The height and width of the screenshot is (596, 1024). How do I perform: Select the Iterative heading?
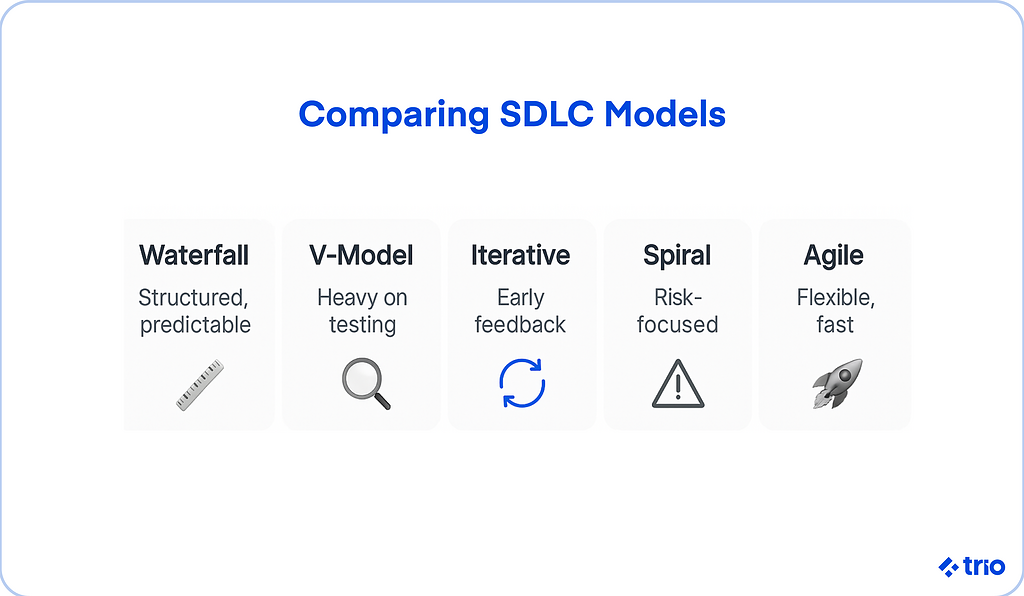520,255
